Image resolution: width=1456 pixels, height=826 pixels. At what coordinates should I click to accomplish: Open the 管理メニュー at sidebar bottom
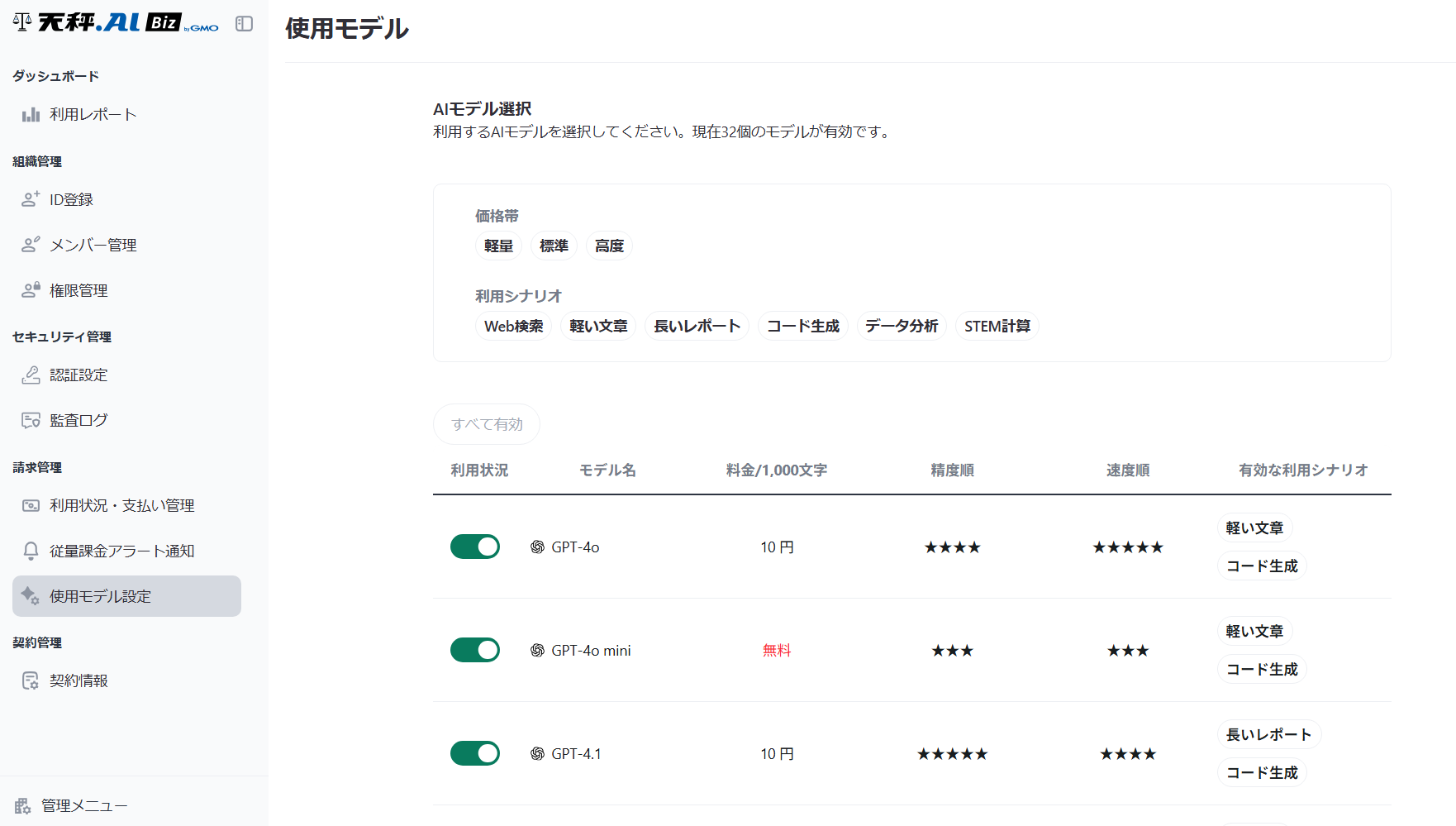[x=83, y=805]
